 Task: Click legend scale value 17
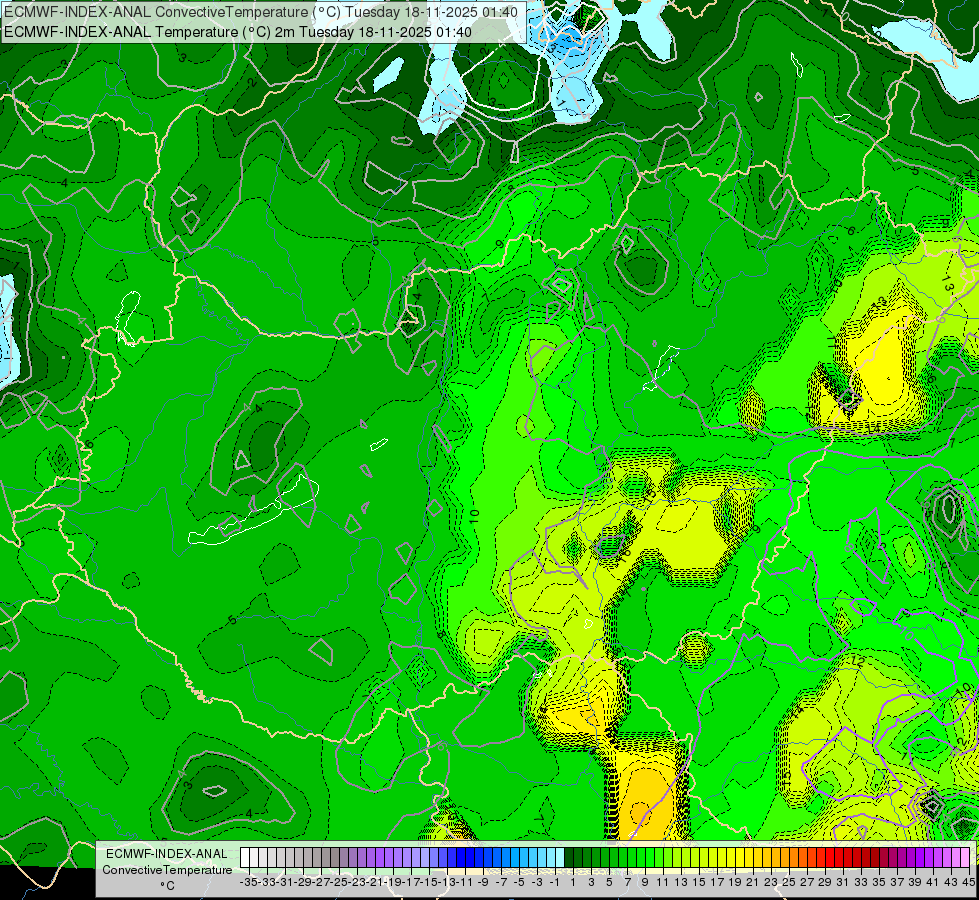tap(717, 882)
